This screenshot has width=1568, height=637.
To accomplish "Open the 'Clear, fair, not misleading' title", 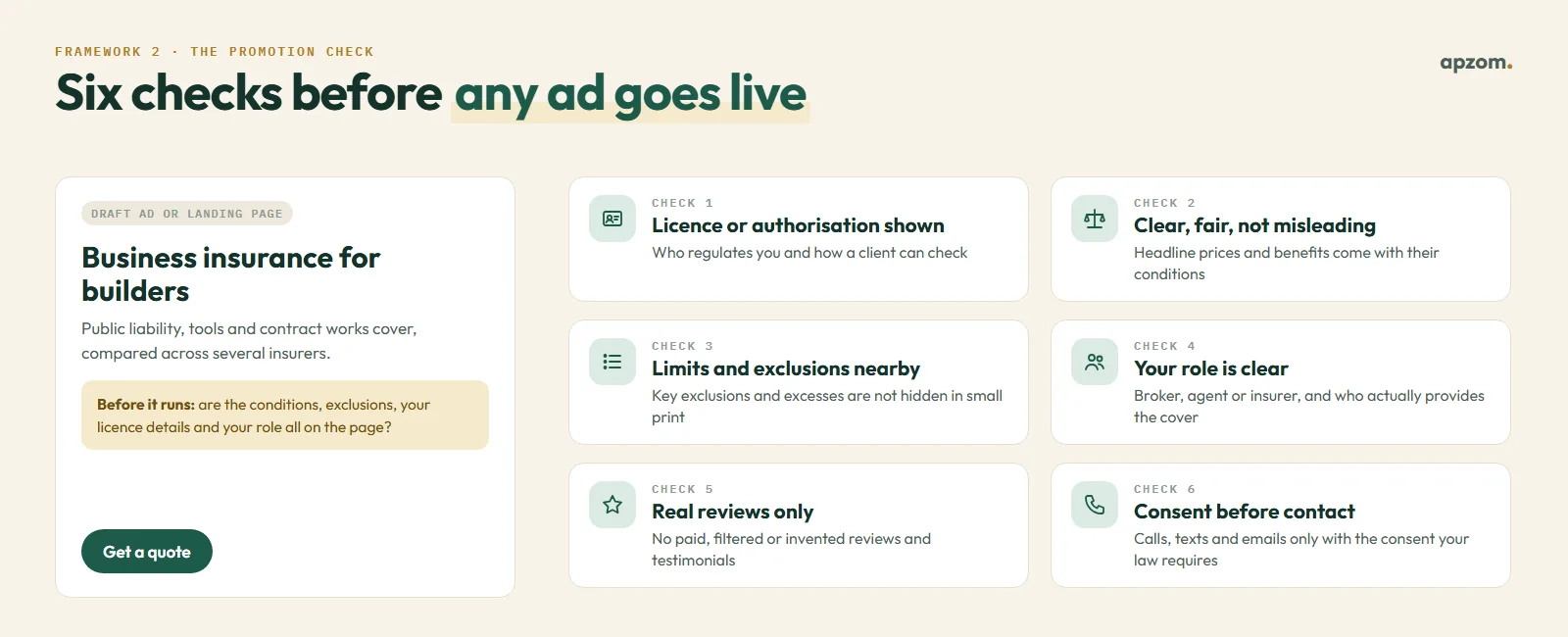I will pyautogui.click(x=1254, y=225).
